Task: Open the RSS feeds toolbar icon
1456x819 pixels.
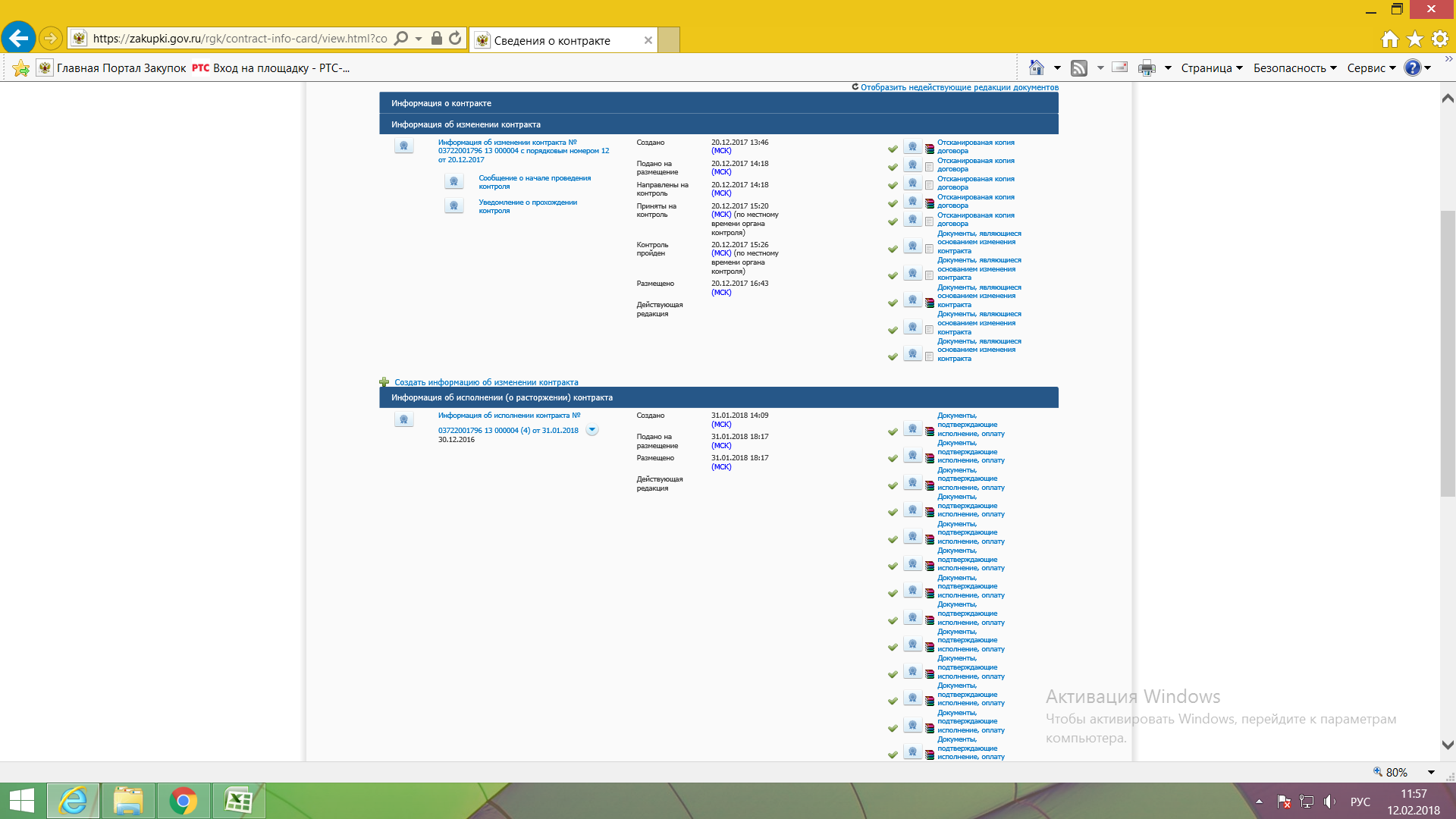Action: (1078, 68)
